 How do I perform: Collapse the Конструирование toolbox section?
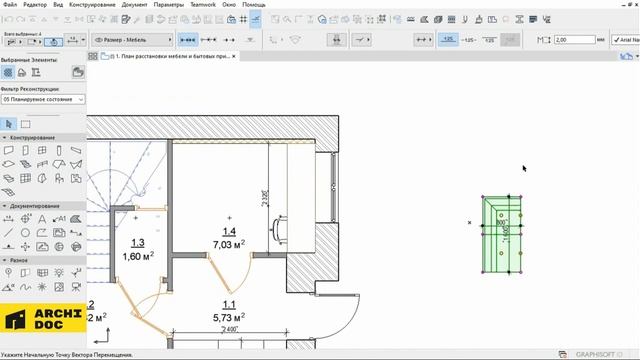[x=4, y=138]
